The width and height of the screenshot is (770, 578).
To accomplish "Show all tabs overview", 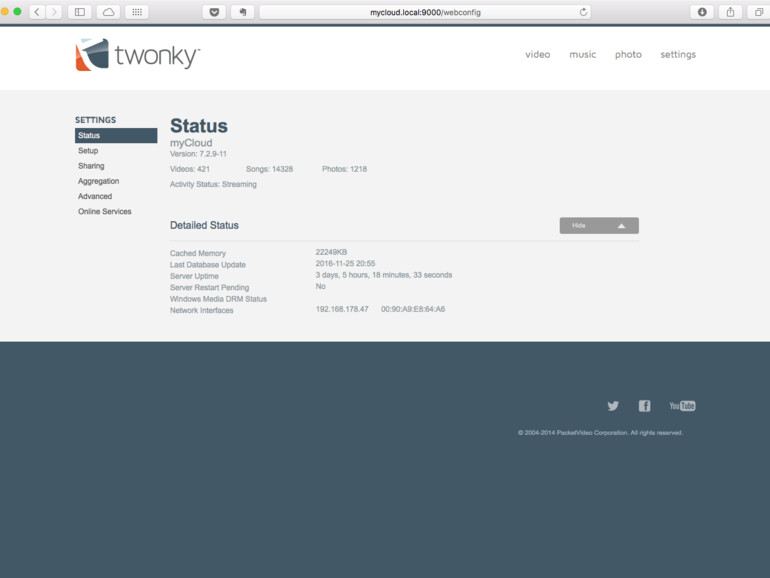I will [x=759, y=12].
